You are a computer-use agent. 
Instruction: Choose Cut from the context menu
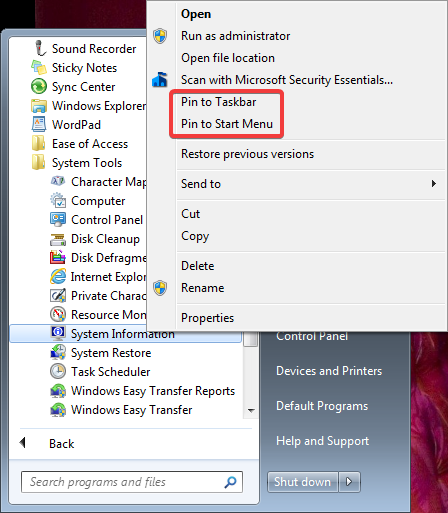pyautogui.click(x=190, y=214)
